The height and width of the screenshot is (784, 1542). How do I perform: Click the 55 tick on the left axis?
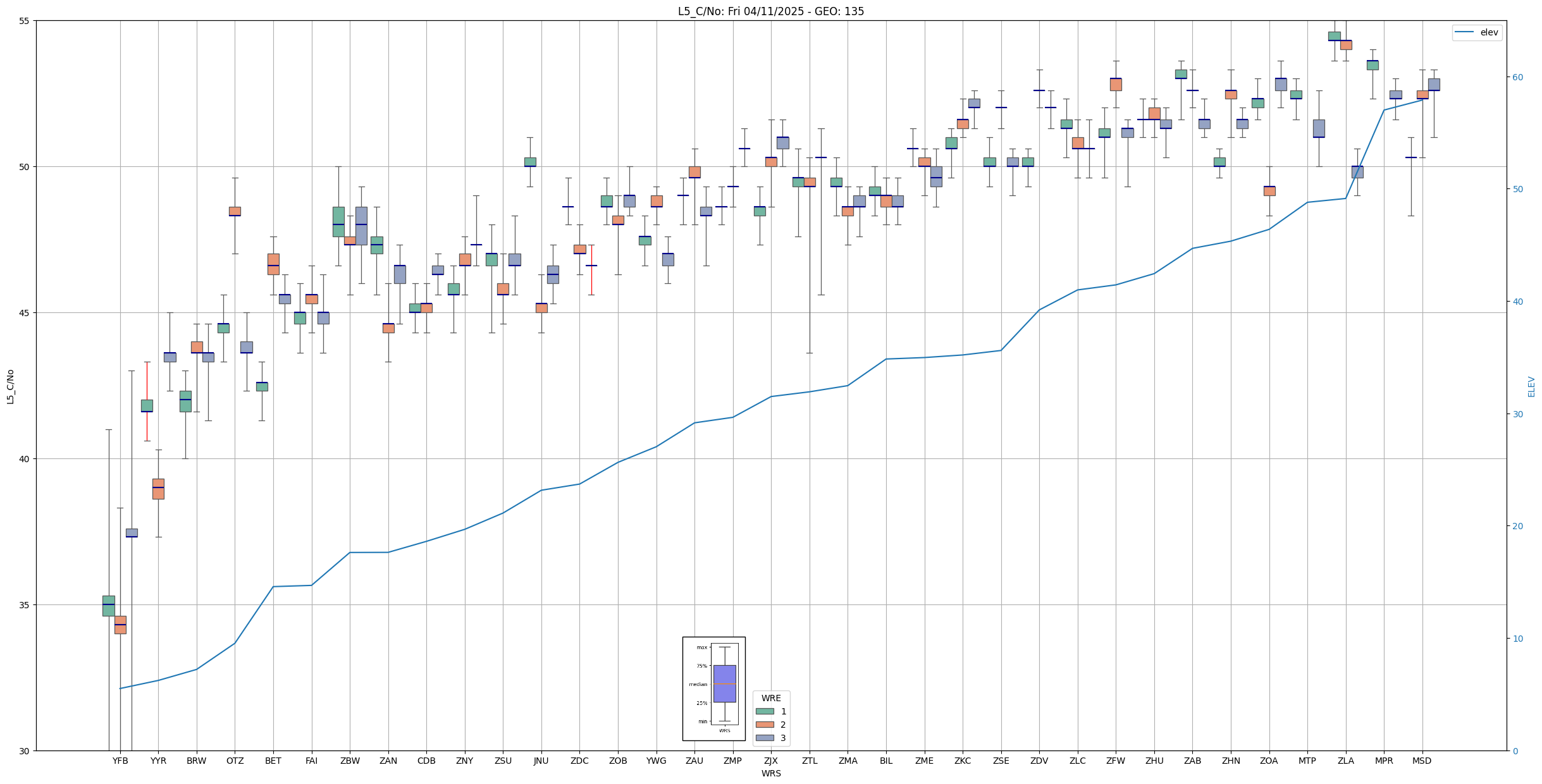24,21
